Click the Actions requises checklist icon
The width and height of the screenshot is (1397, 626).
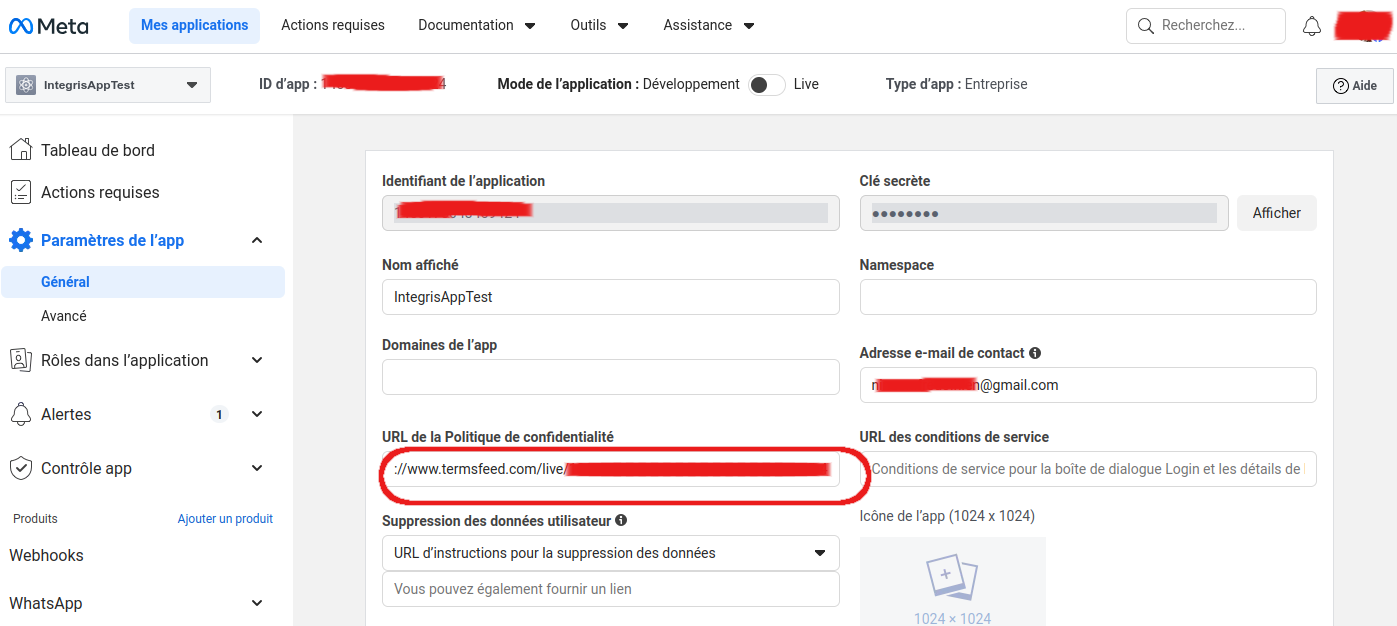tap(20, 192)
